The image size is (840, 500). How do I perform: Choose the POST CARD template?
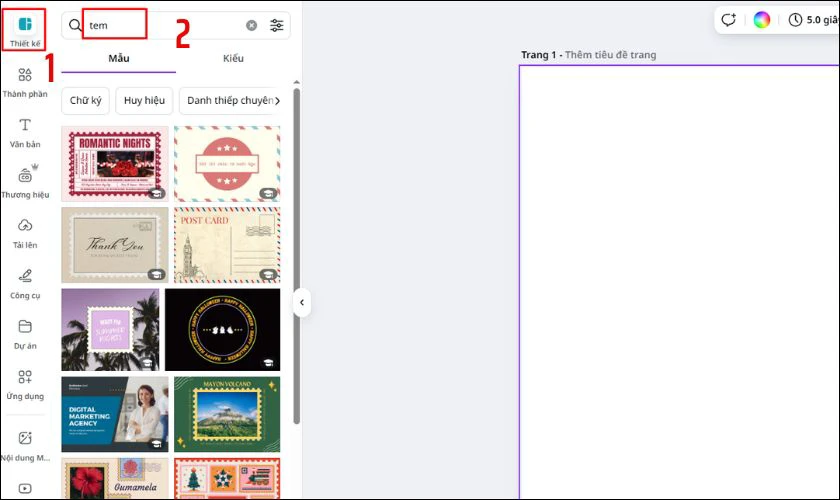[x=227, y=245]
